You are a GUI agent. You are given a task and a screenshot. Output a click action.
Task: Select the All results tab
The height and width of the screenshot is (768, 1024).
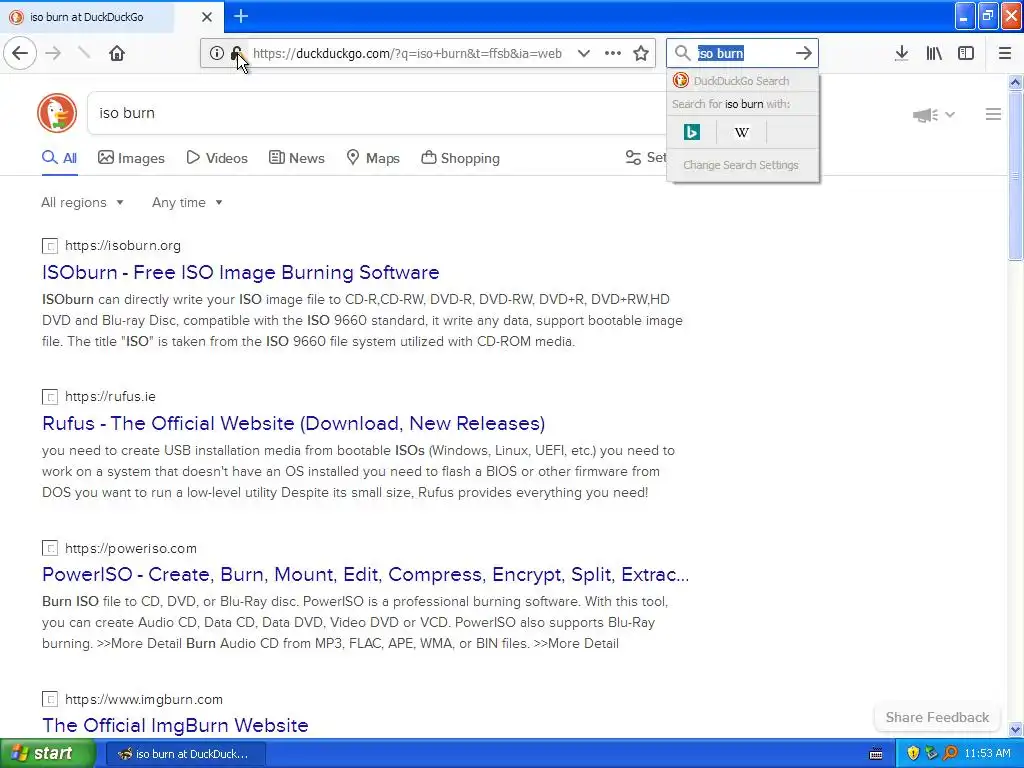coord(59,158)
